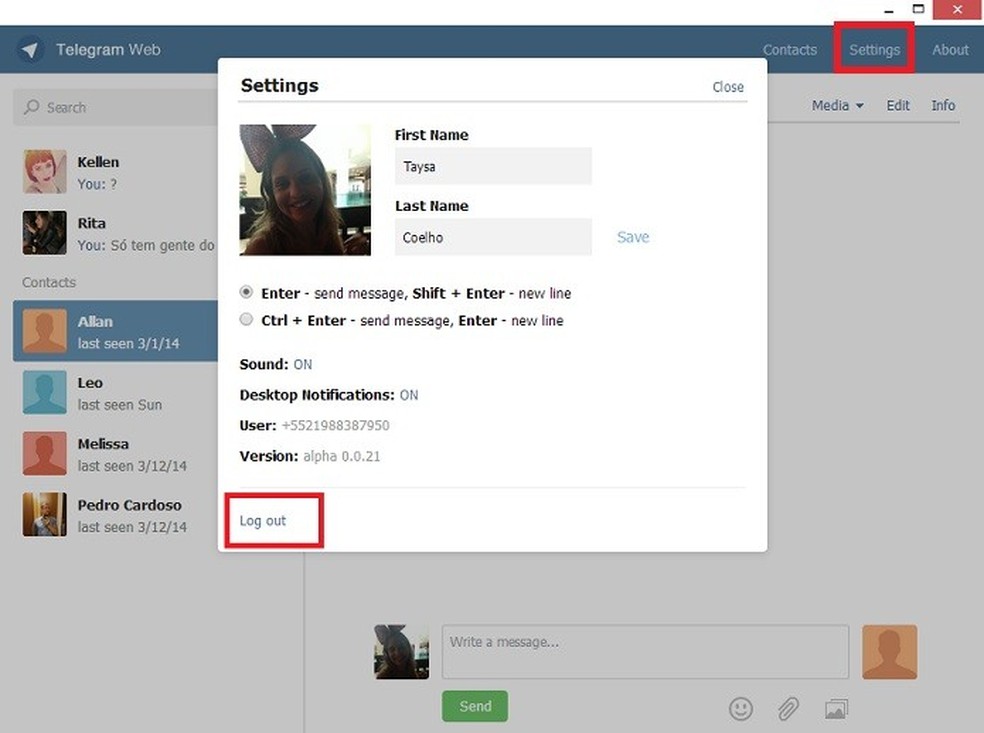Select the Enter to send message option
984x733 pixels.
coord(246,292)
